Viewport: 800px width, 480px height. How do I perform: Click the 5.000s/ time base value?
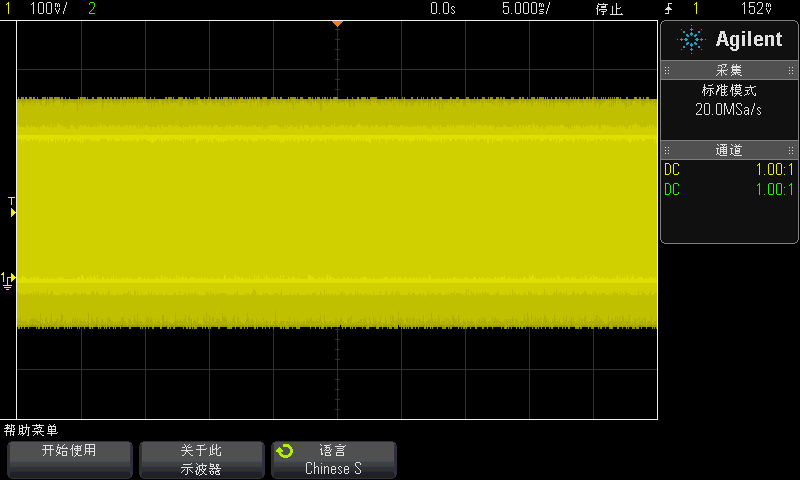[525, 9]
